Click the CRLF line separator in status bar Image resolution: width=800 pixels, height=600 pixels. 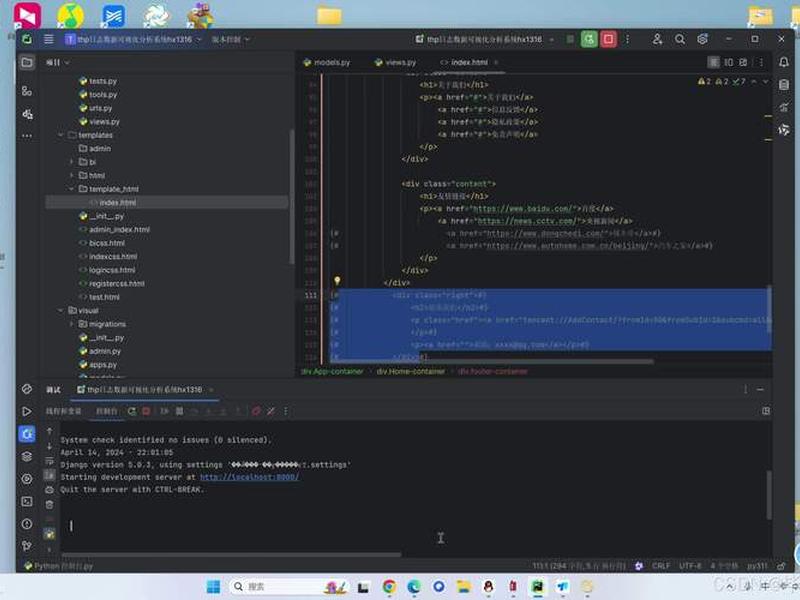click(x=661, y=566)
